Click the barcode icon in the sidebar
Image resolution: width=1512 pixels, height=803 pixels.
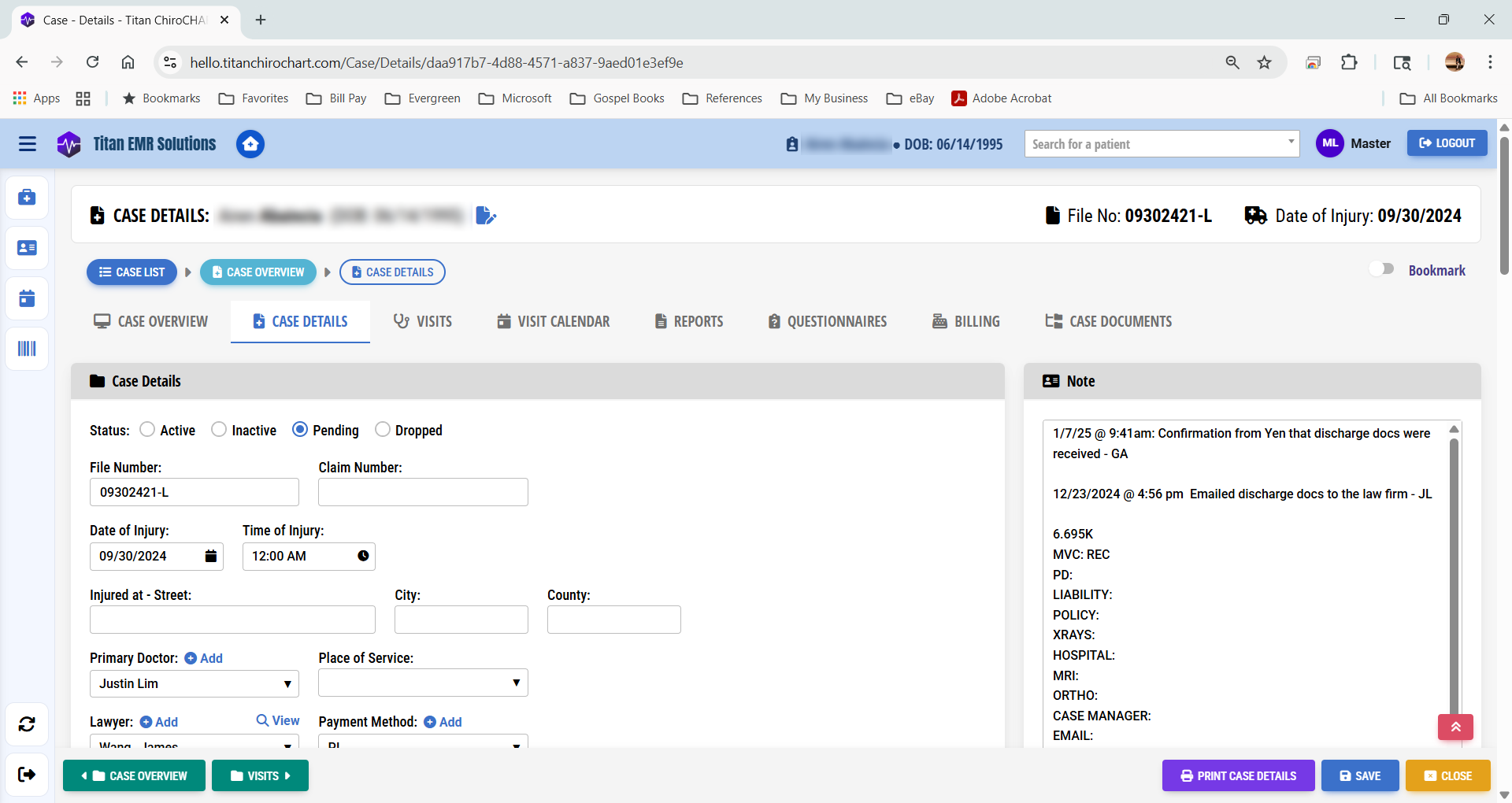pyautogui.click(x=27, y=349)
